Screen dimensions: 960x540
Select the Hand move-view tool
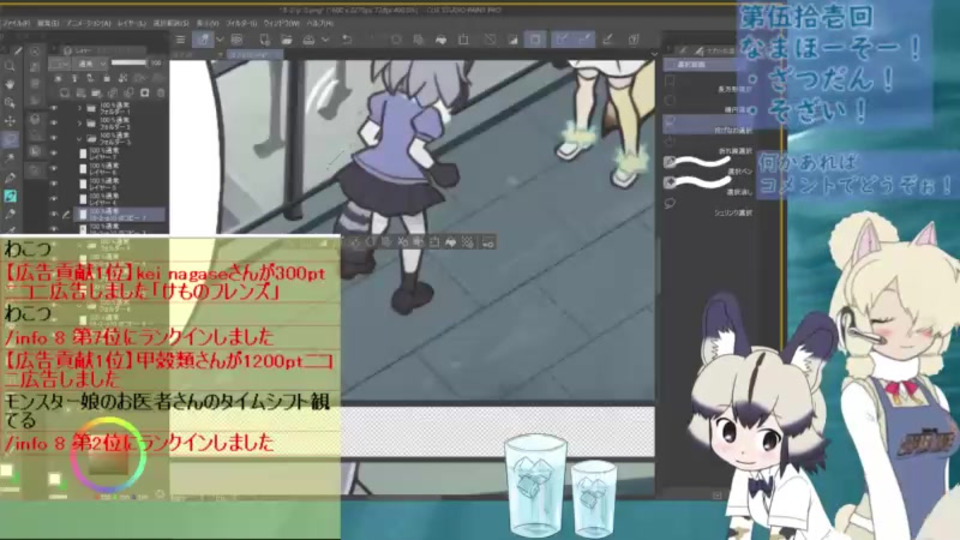(x=10, y=84)
